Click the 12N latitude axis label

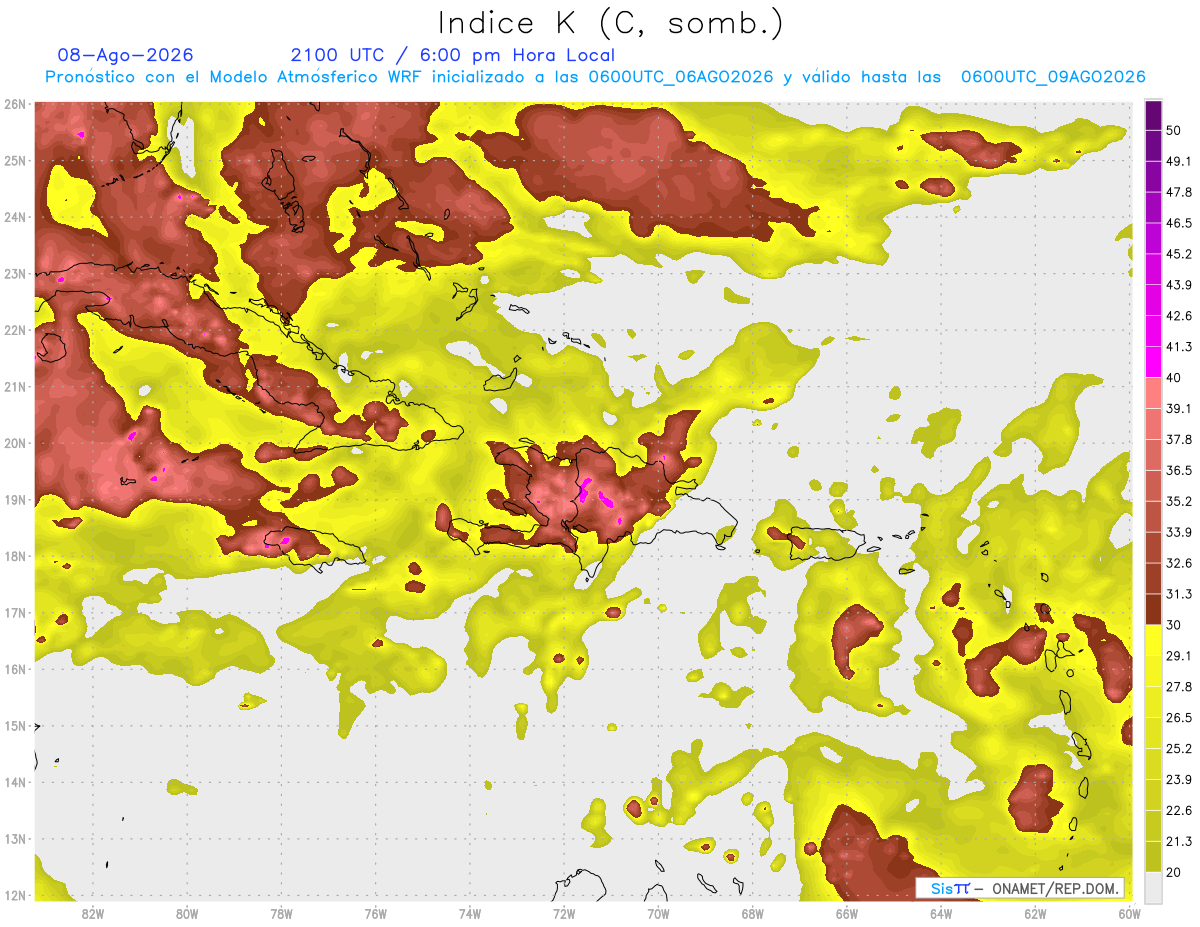pos(15,896)
